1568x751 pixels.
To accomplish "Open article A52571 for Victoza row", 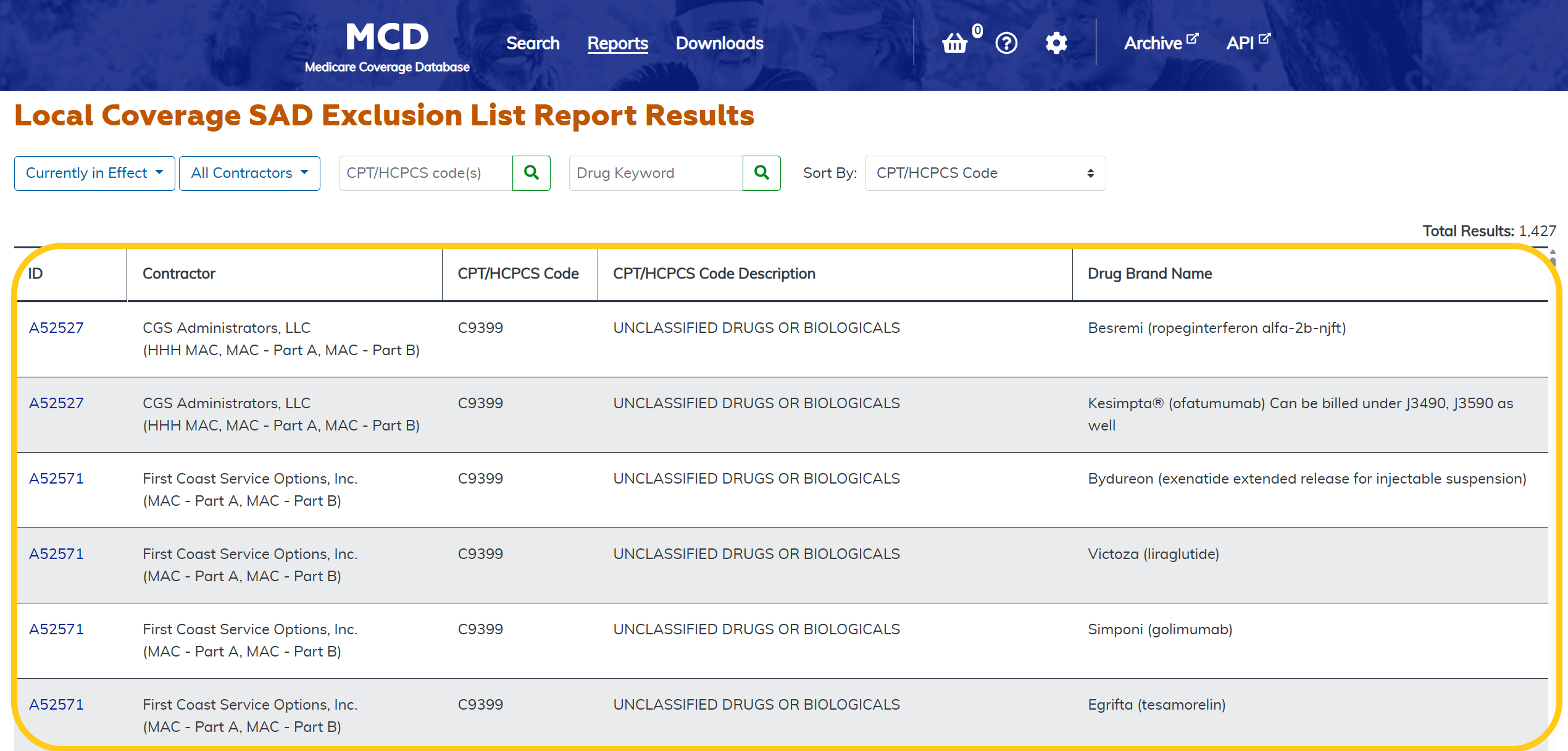I will pyautogui.click(x=56, y=554).
